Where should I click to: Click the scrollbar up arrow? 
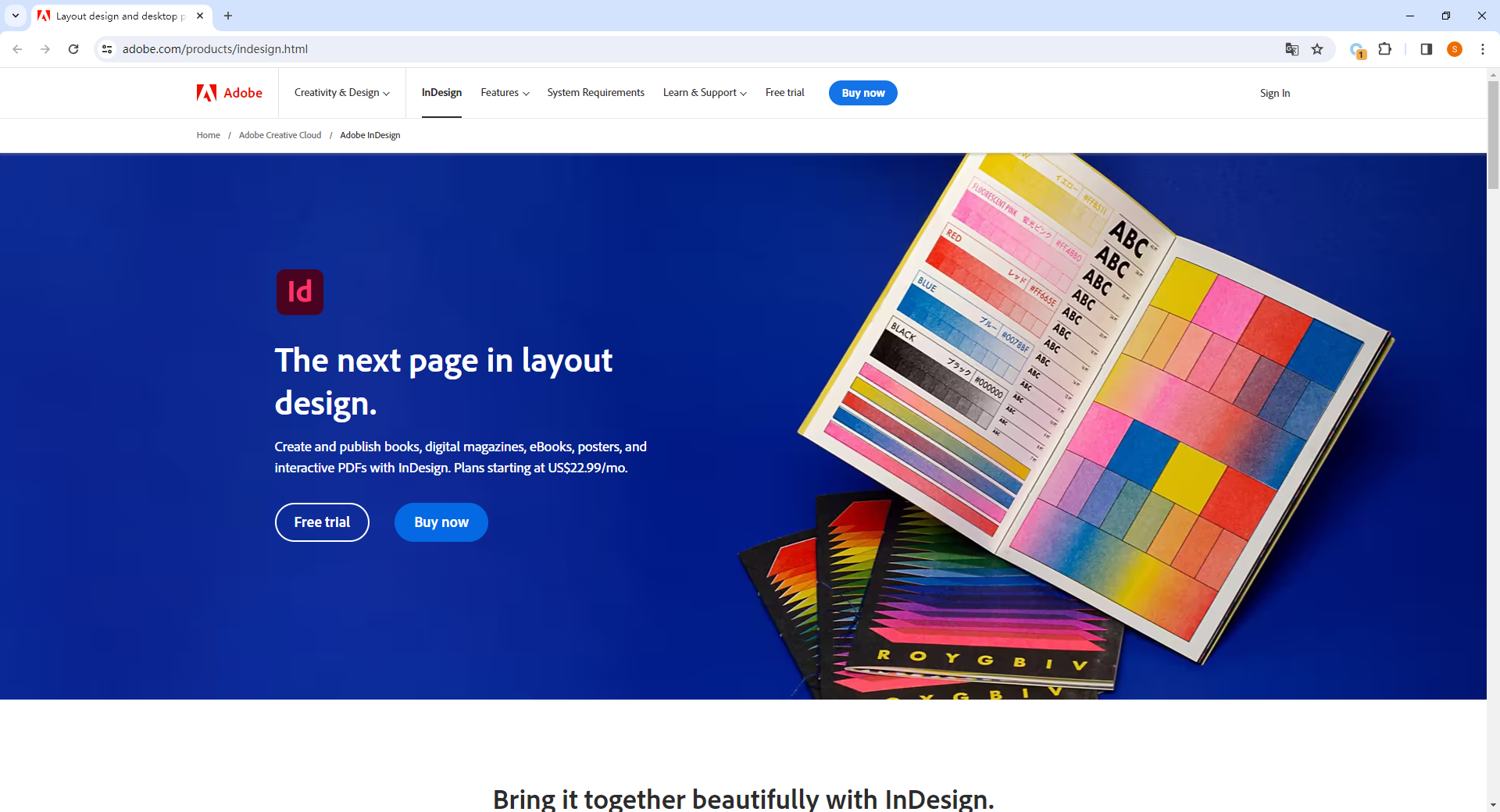[1493, 75]
